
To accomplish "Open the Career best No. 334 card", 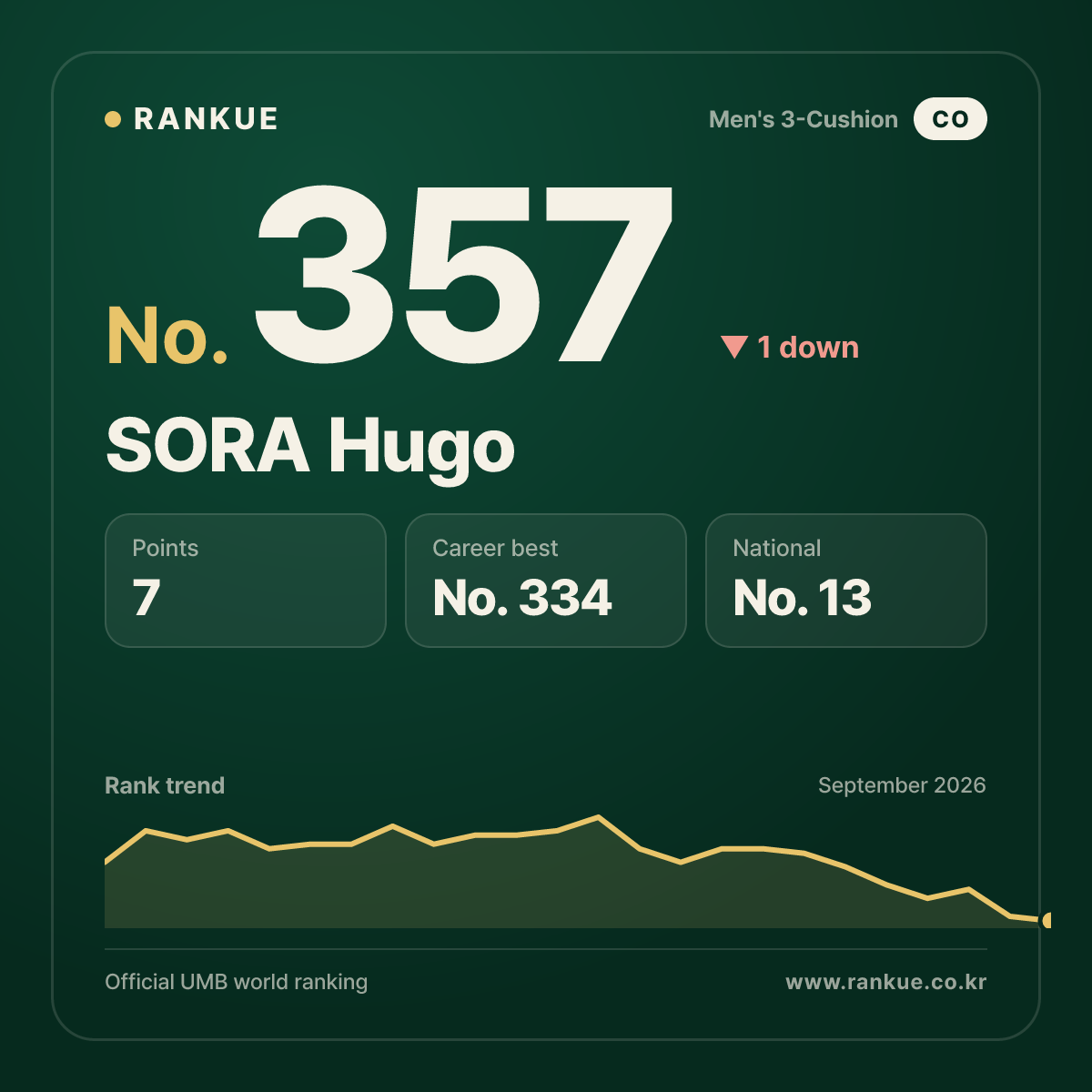I will point(546,581).
